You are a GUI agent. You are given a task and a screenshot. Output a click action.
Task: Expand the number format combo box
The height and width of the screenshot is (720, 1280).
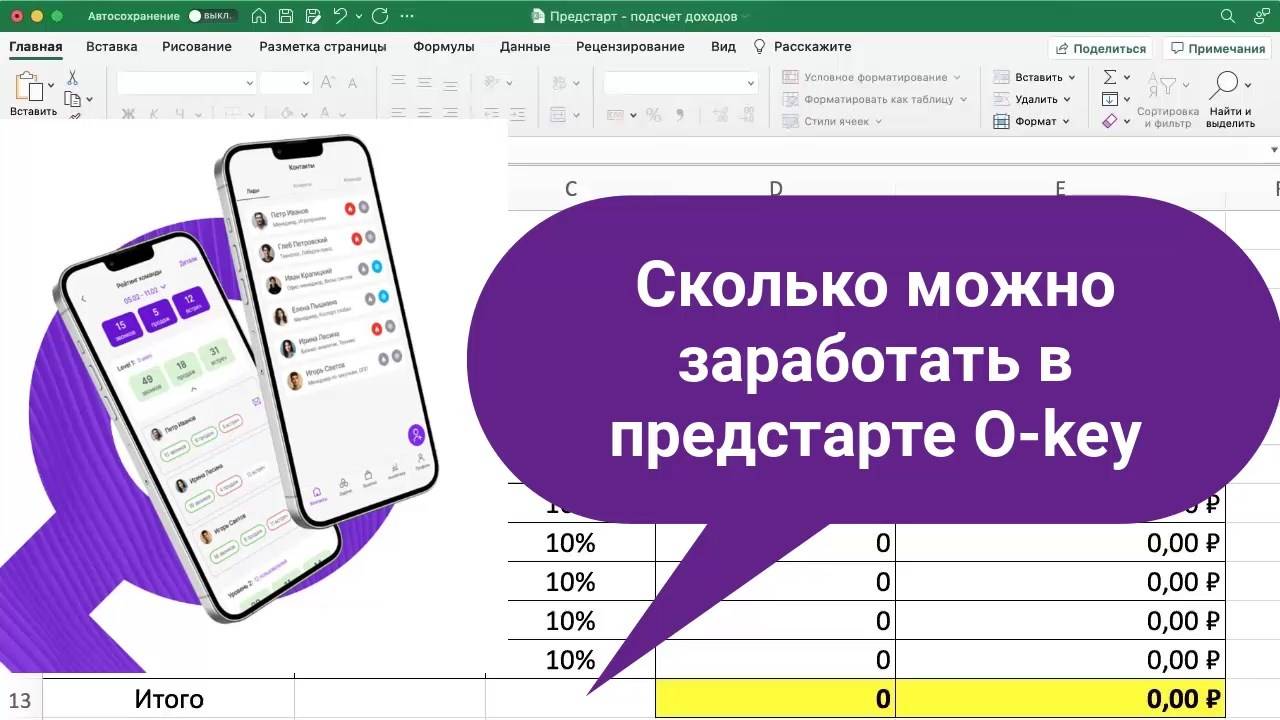click(x=750, y=84)
